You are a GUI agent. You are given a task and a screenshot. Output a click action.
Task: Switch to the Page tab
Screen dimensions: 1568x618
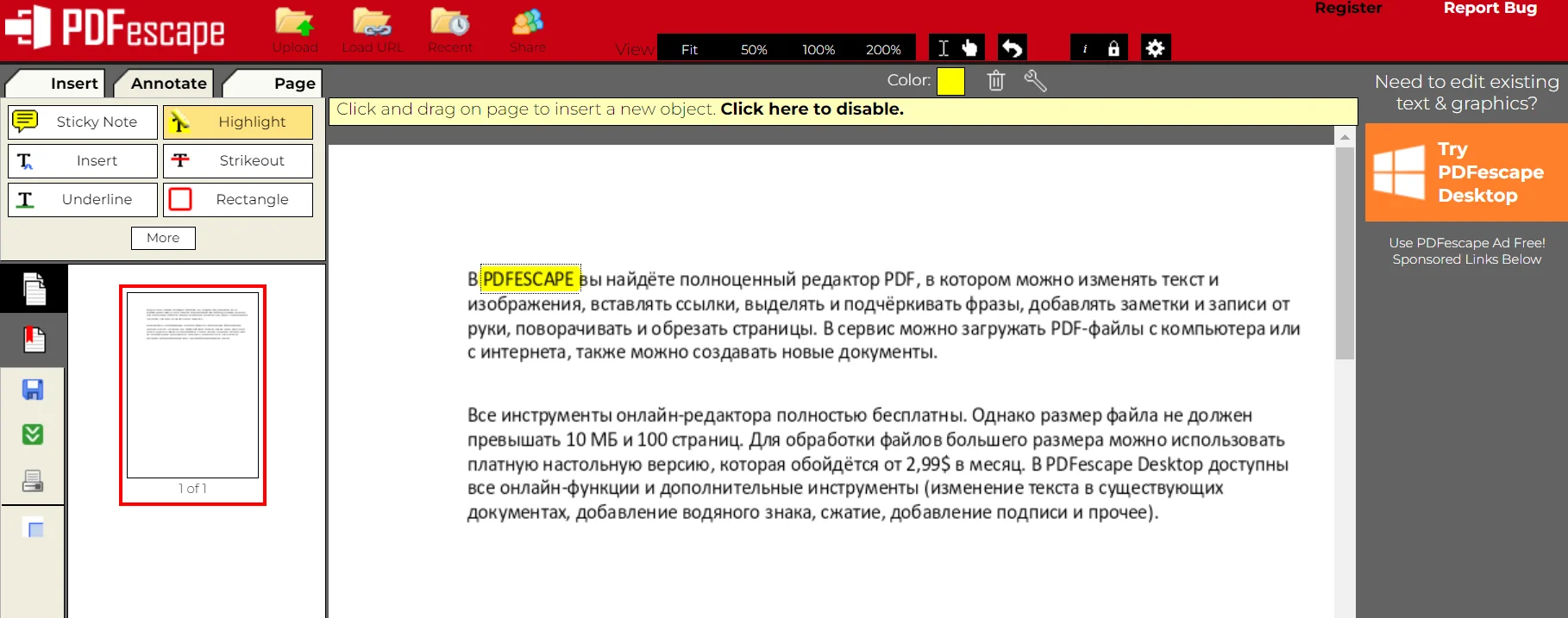[x=274, y=84]
